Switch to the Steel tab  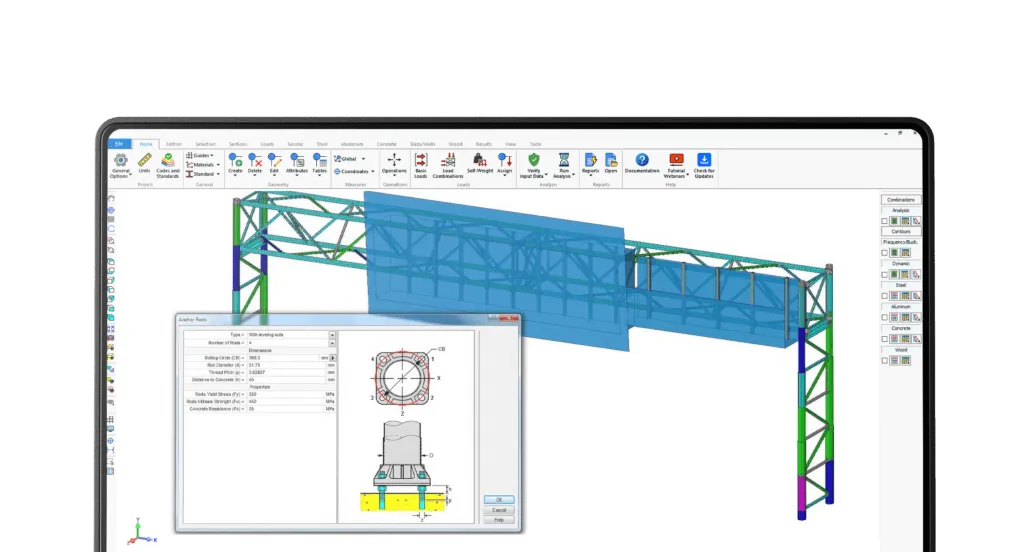point(322,144)
